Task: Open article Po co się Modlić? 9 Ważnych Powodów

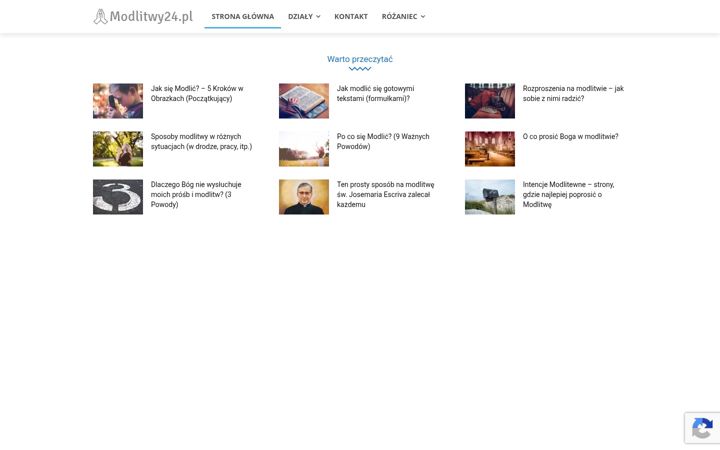Action: pyautogui.click(x=383, y=141)
